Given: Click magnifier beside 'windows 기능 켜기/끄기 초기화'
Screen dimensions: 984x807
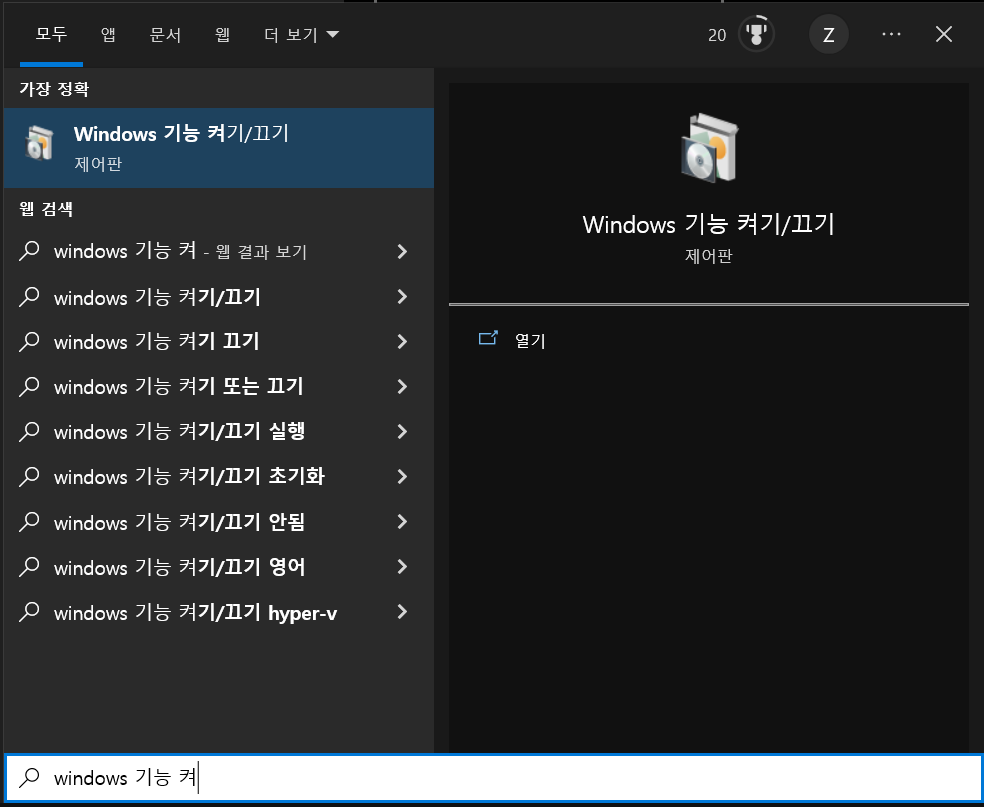Looking at the screenshot, I should (29, 476).
